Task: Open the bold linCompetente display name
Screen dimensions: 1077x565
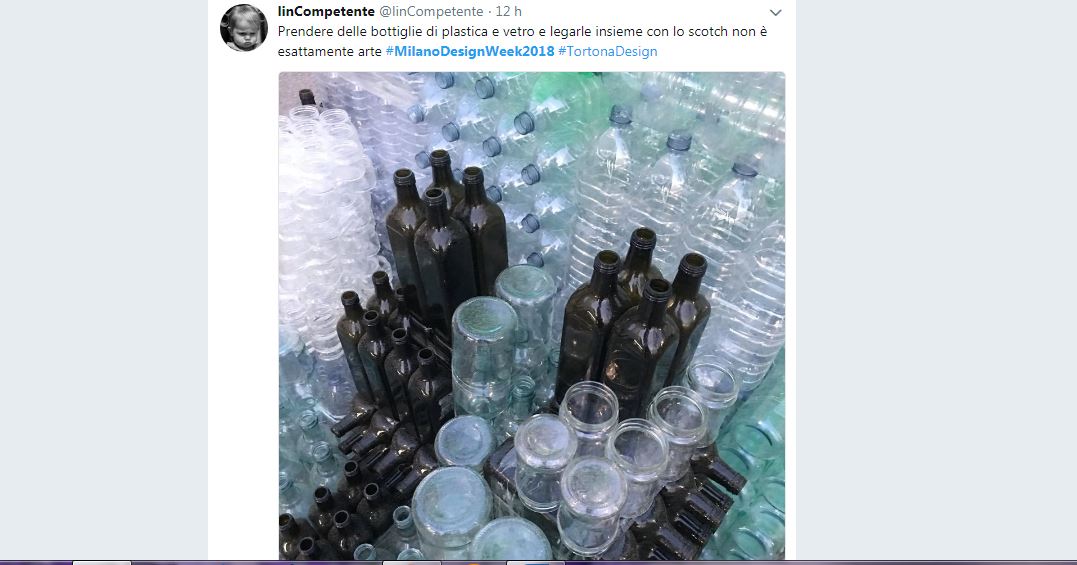Action: click(326, 12)
